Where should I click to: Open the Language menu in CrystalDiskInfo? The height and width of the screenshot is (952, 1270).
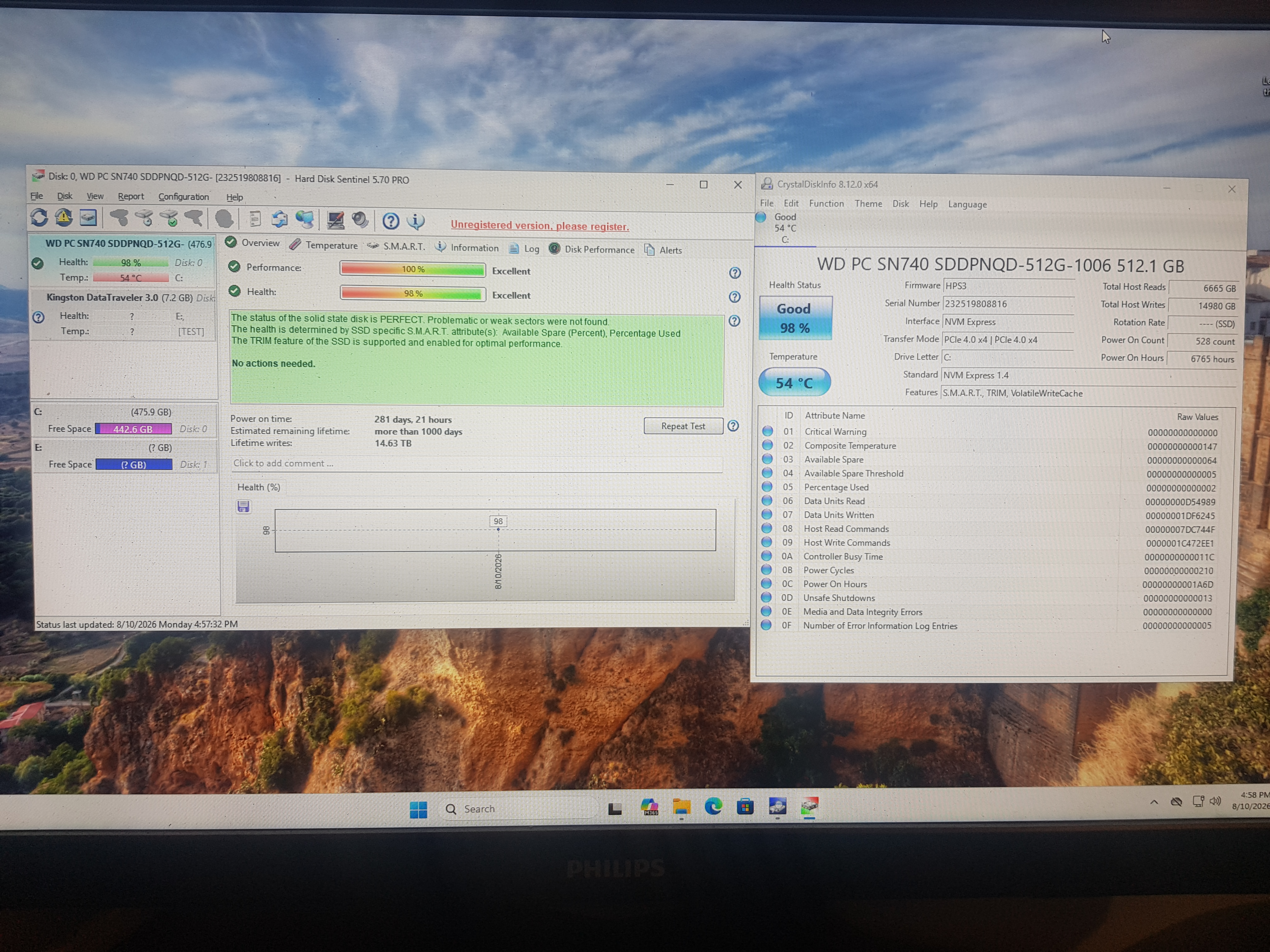967,204
